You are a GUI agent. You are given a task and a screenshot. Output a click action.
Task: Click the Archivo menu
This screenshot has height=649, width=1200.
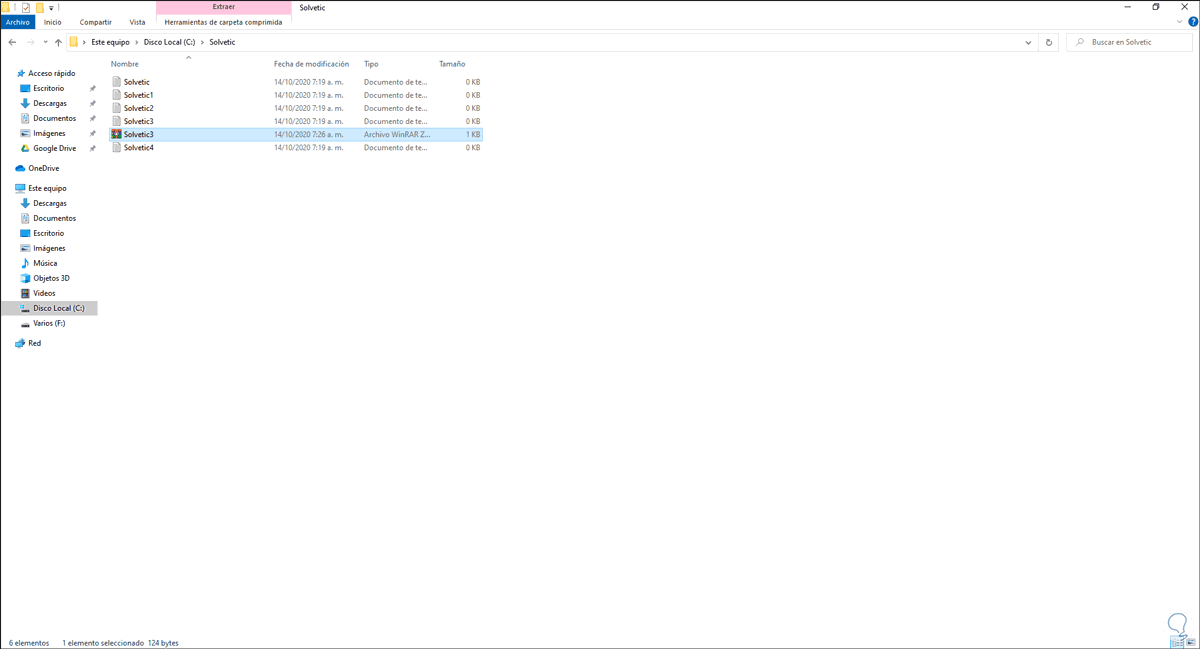(x=18, y=22)
